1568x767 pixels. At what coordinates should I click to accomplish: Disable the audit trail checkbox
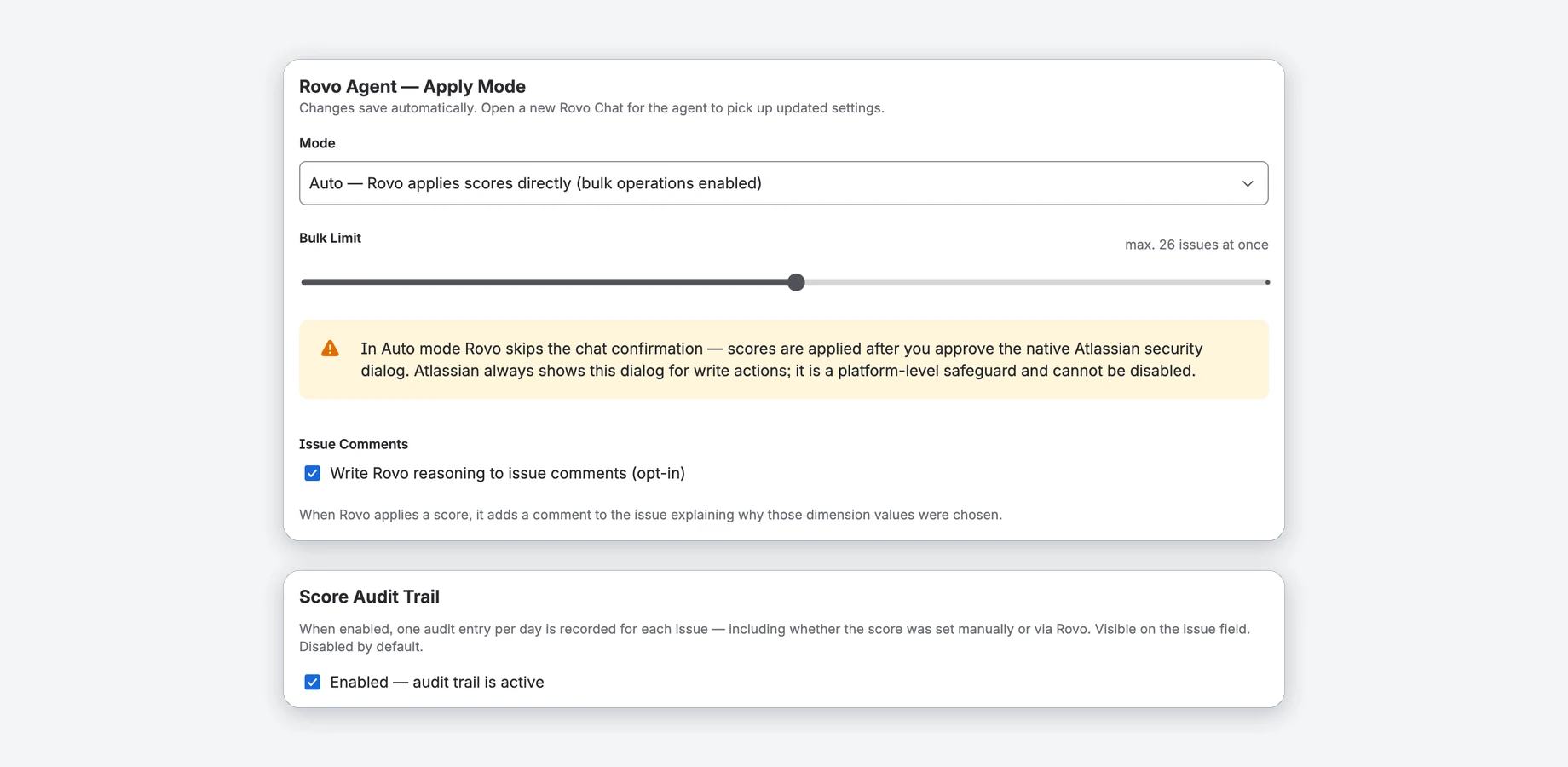click(x=313, y=682)
